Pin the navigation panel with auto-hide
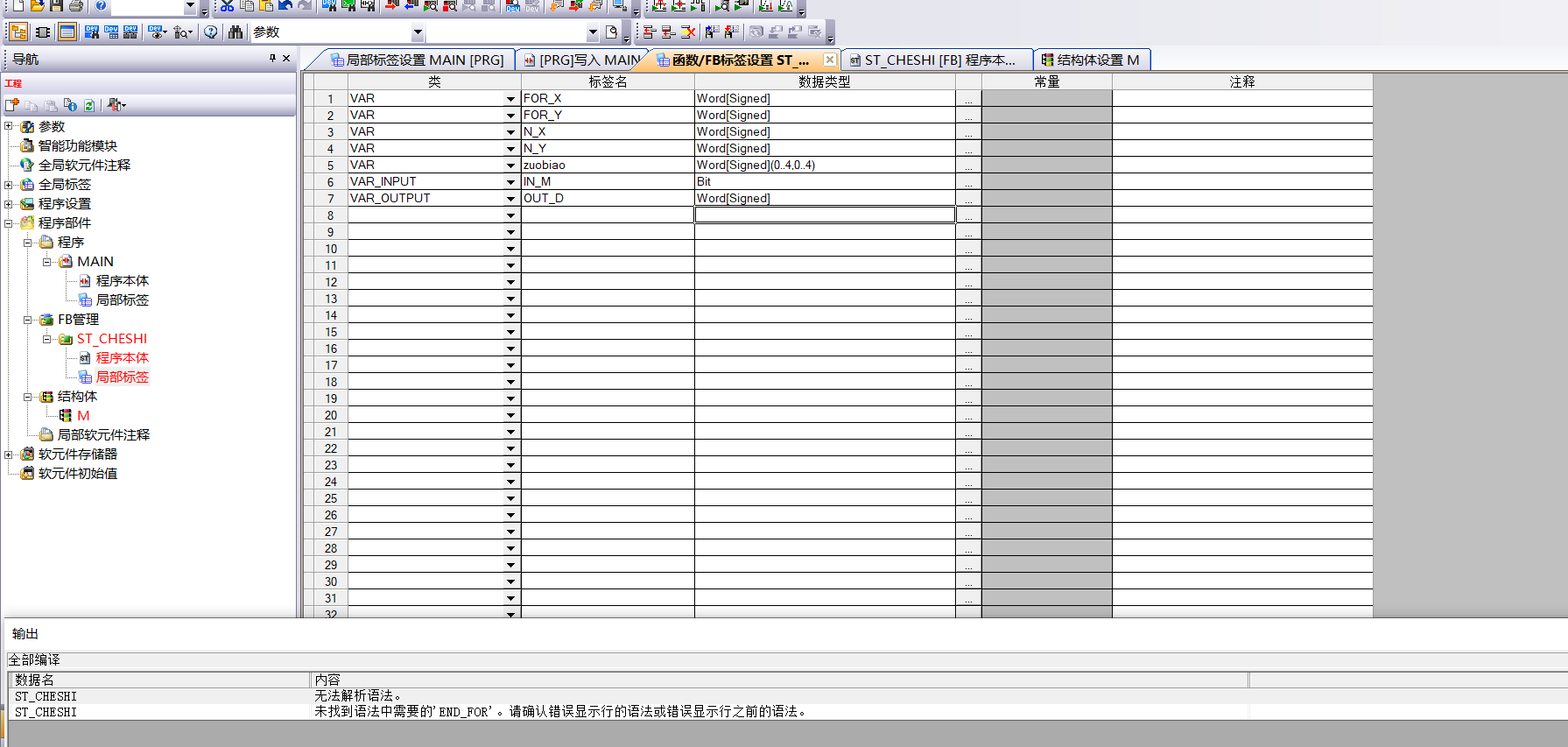1568x747 pixels. (x=272, y=59)
